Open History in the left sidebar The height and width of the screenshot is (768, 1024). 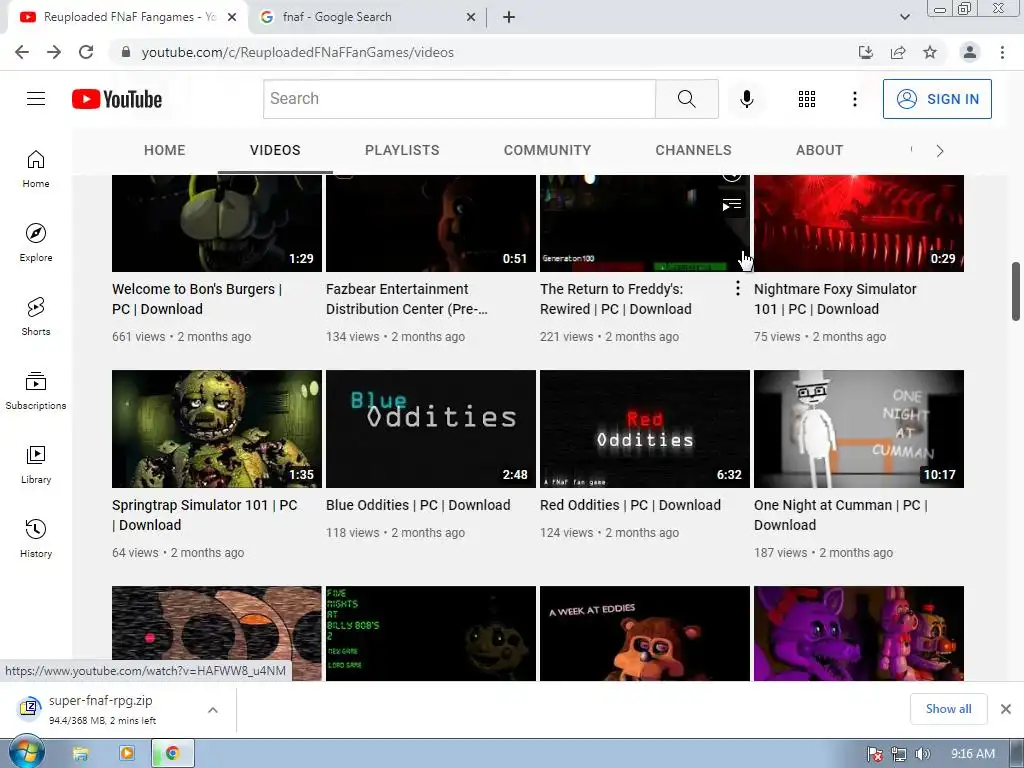pos(36,539)
